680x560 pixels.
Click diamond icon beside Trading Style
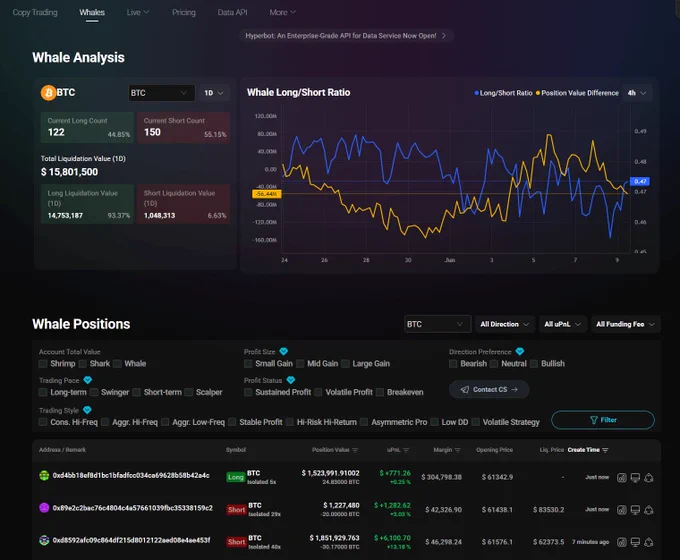tap(87, 410)
